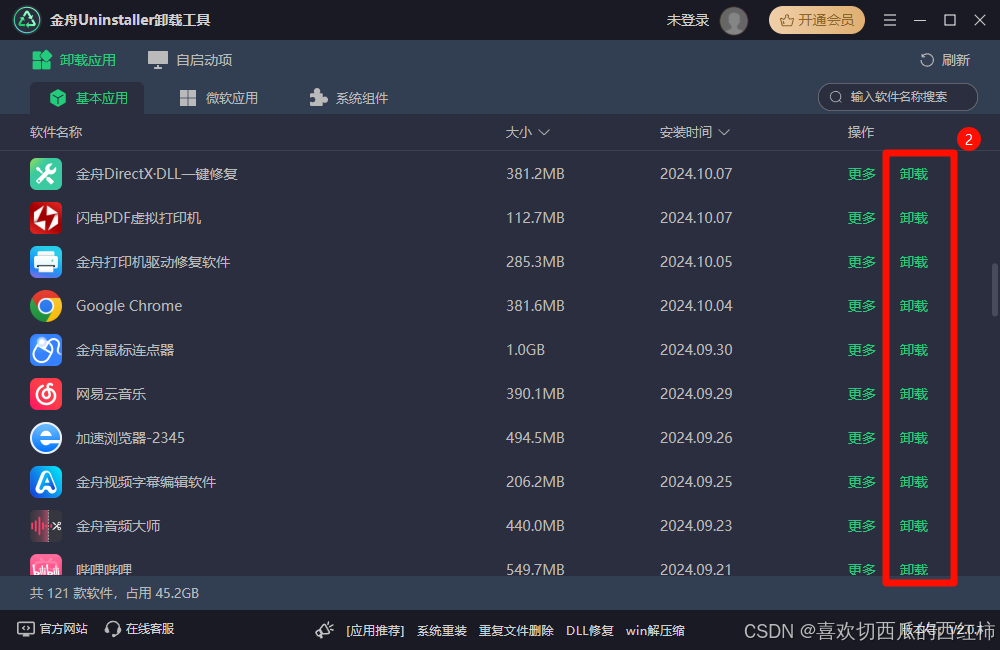Click the 金舟打印机驱动修复软件 printer icon

click(x=46, y=262)
